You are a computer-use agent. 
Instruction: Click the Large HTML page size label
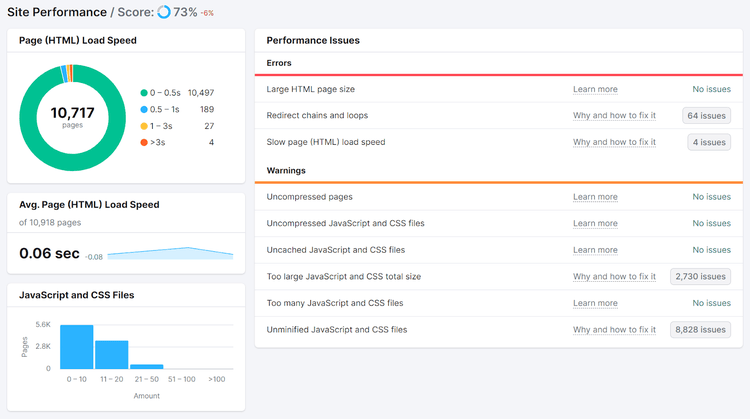click(310, 89)
